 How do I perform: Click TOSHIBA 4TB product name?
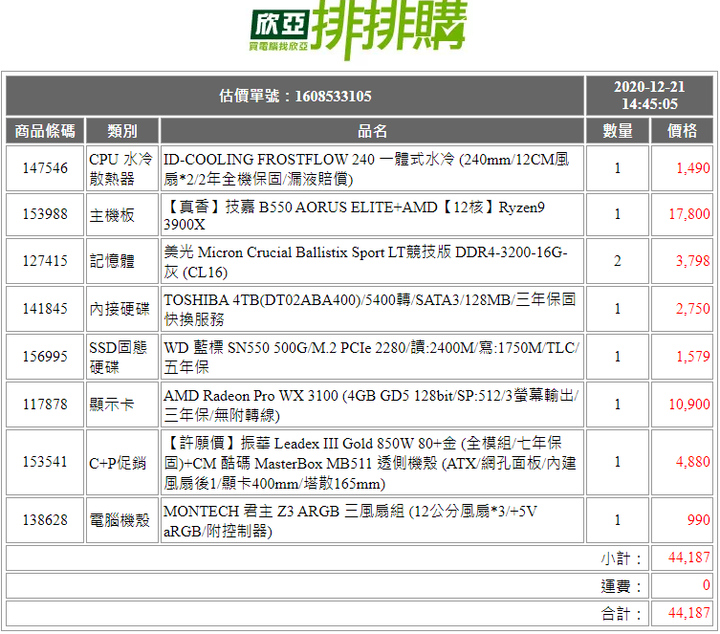[x=372, y=309]
